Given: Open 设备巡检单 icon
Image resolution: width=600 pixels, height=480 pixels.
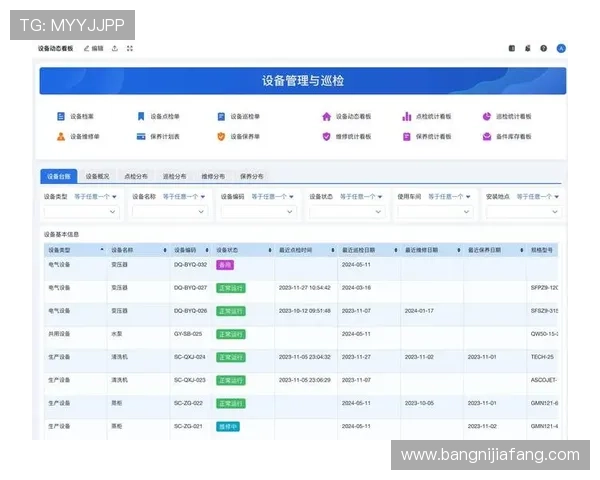Looking at the screenshot, I should [221, 116].
